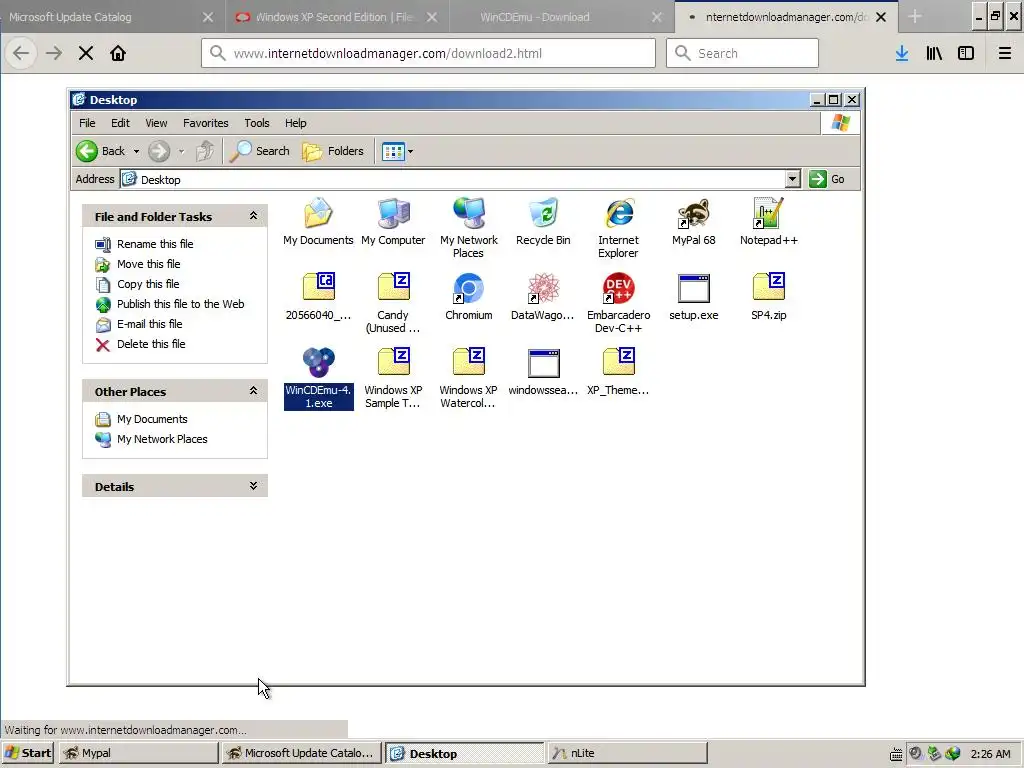Click E-mail this file link
The image size is (1024, 768).
150,324
